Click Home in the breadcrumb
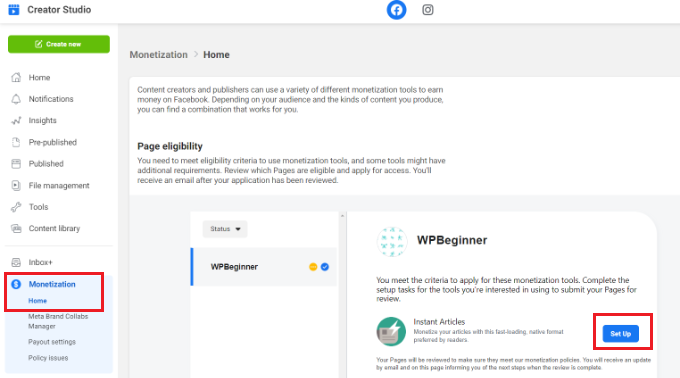This screenshot has height=378, width=680. pos(216,55)
